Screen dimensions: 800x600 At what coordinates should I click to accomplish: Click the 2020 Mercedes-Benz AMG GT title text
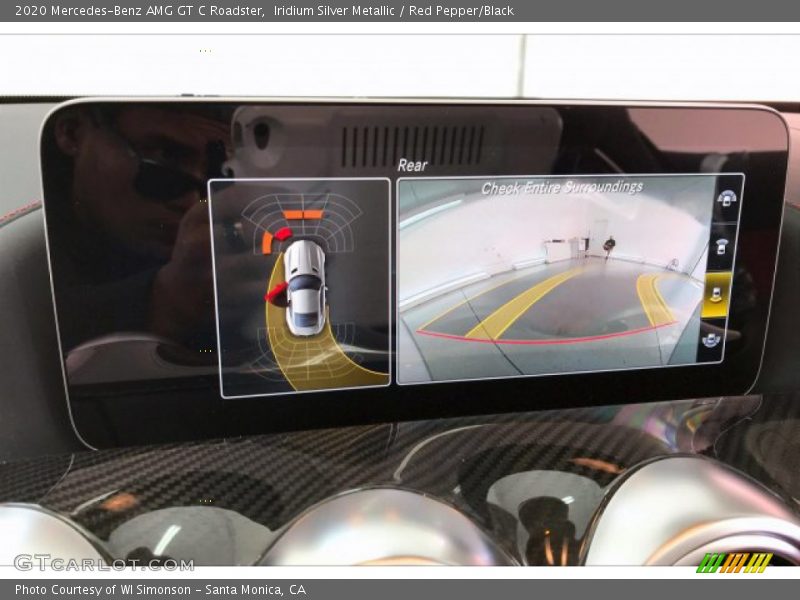[140, 11]
